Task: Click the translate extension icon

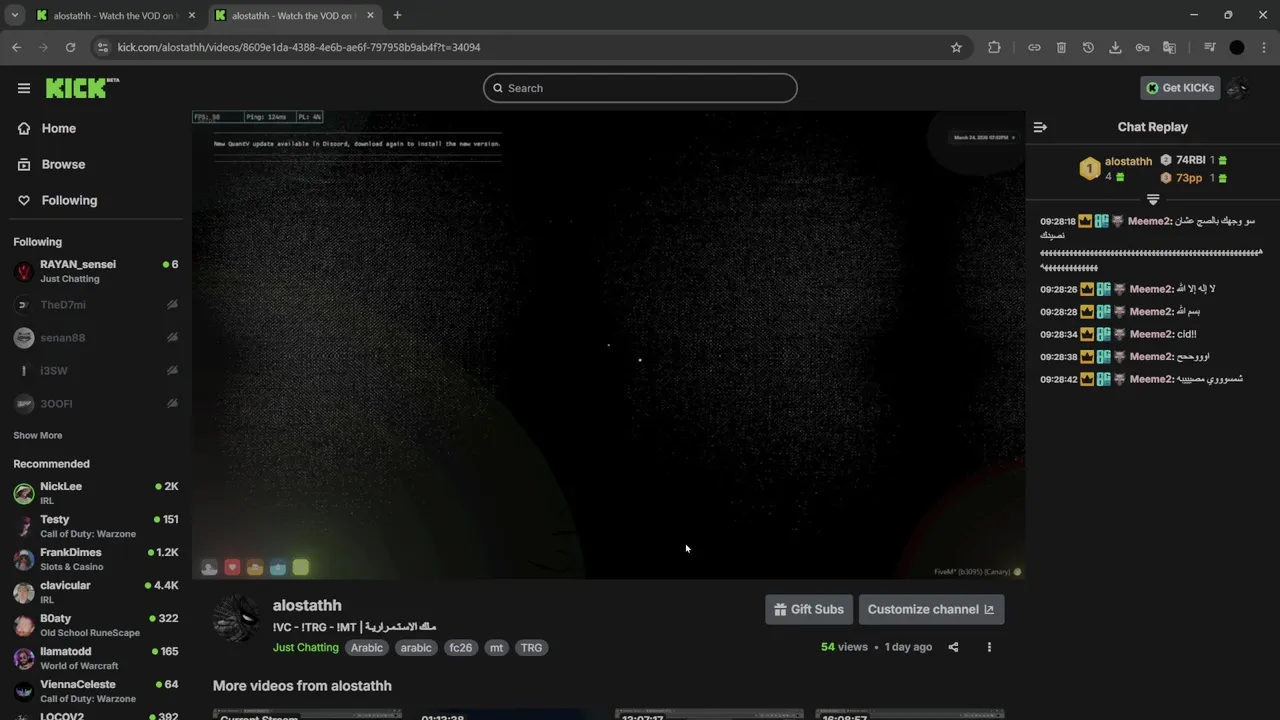Action: pyautogui.click(x=1169, y=47)
